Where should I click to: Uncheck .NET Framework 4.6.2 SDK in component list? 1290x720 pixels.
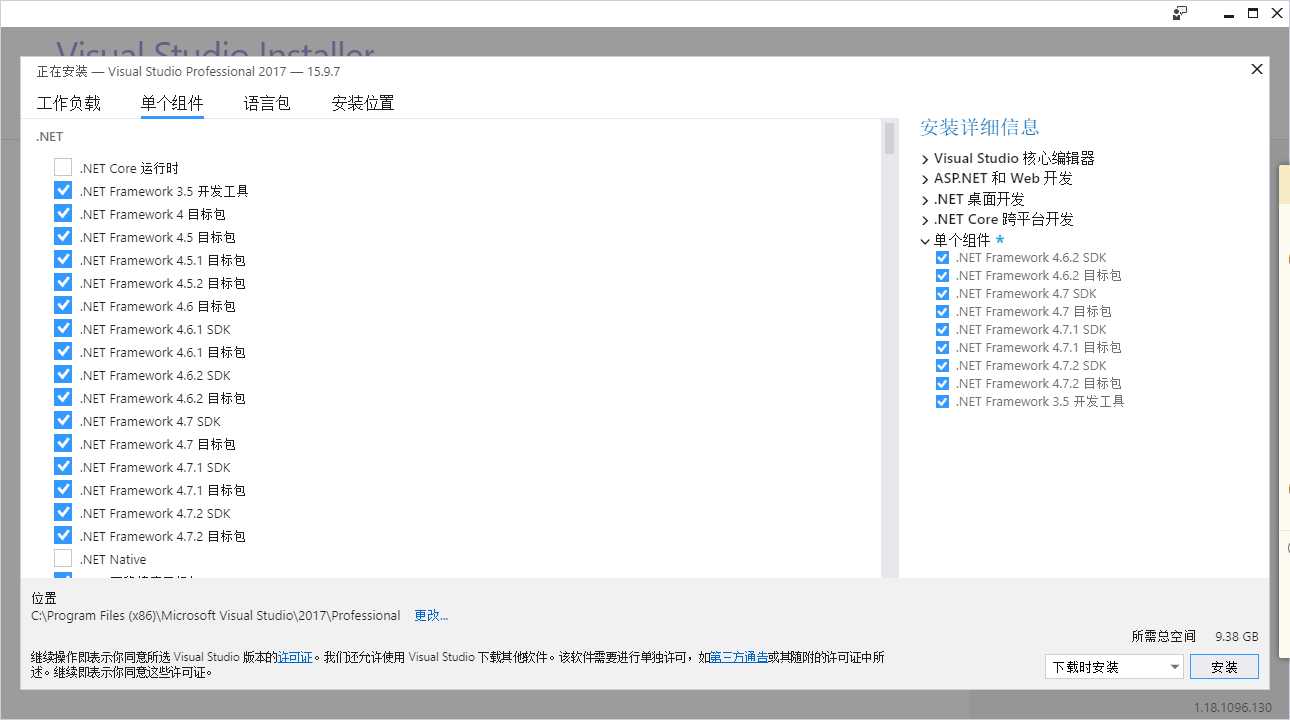[x=63, y=374]
